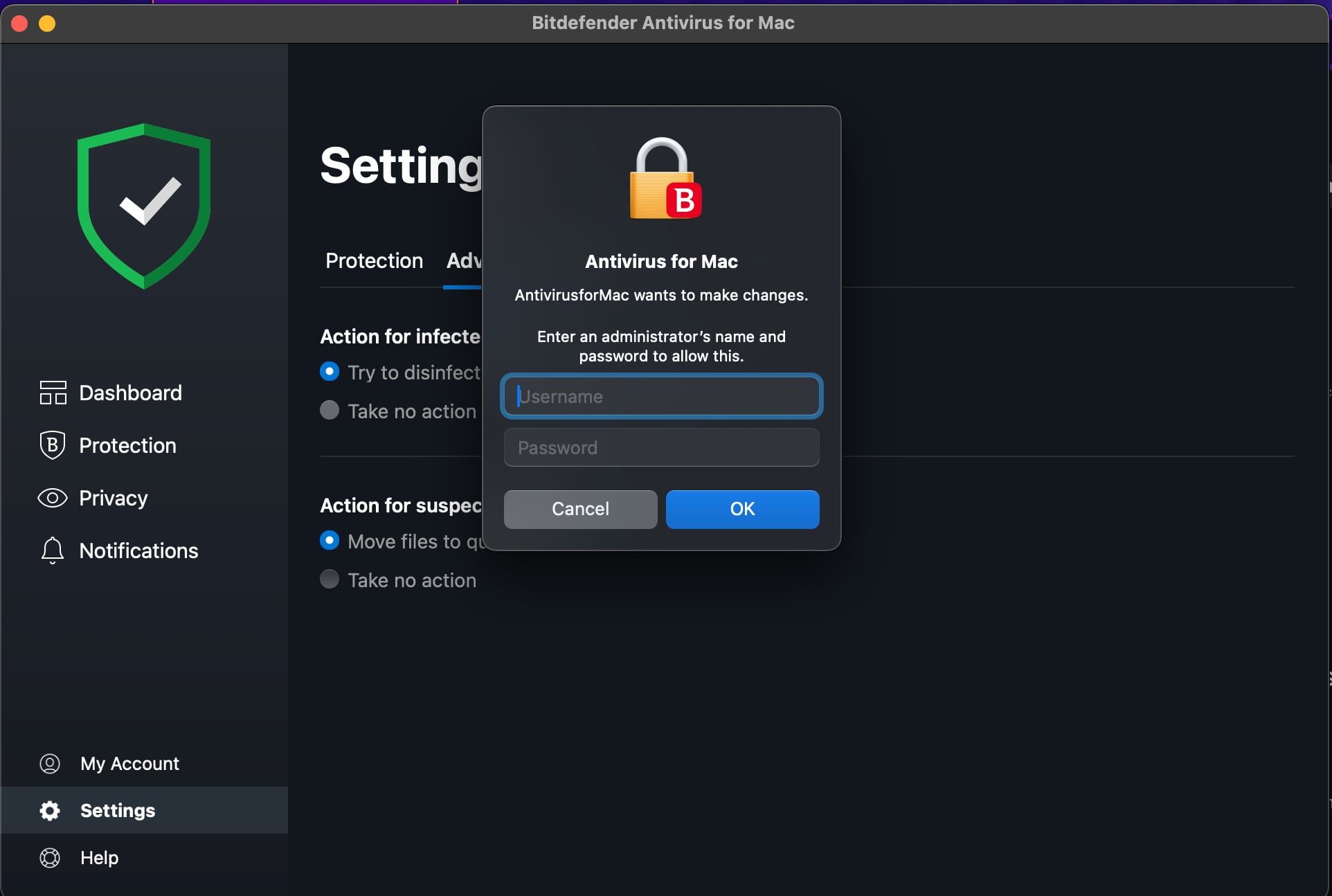Switch to the Protection settings tab
This screenshot has width=1332, height=896.
(374, 261)
